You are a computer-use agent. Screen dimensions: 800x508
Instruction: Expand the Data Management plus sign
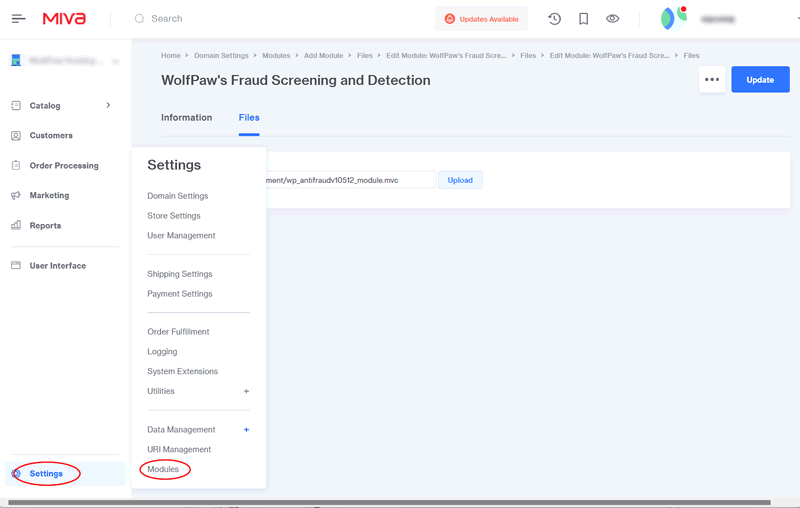[246, 429]
